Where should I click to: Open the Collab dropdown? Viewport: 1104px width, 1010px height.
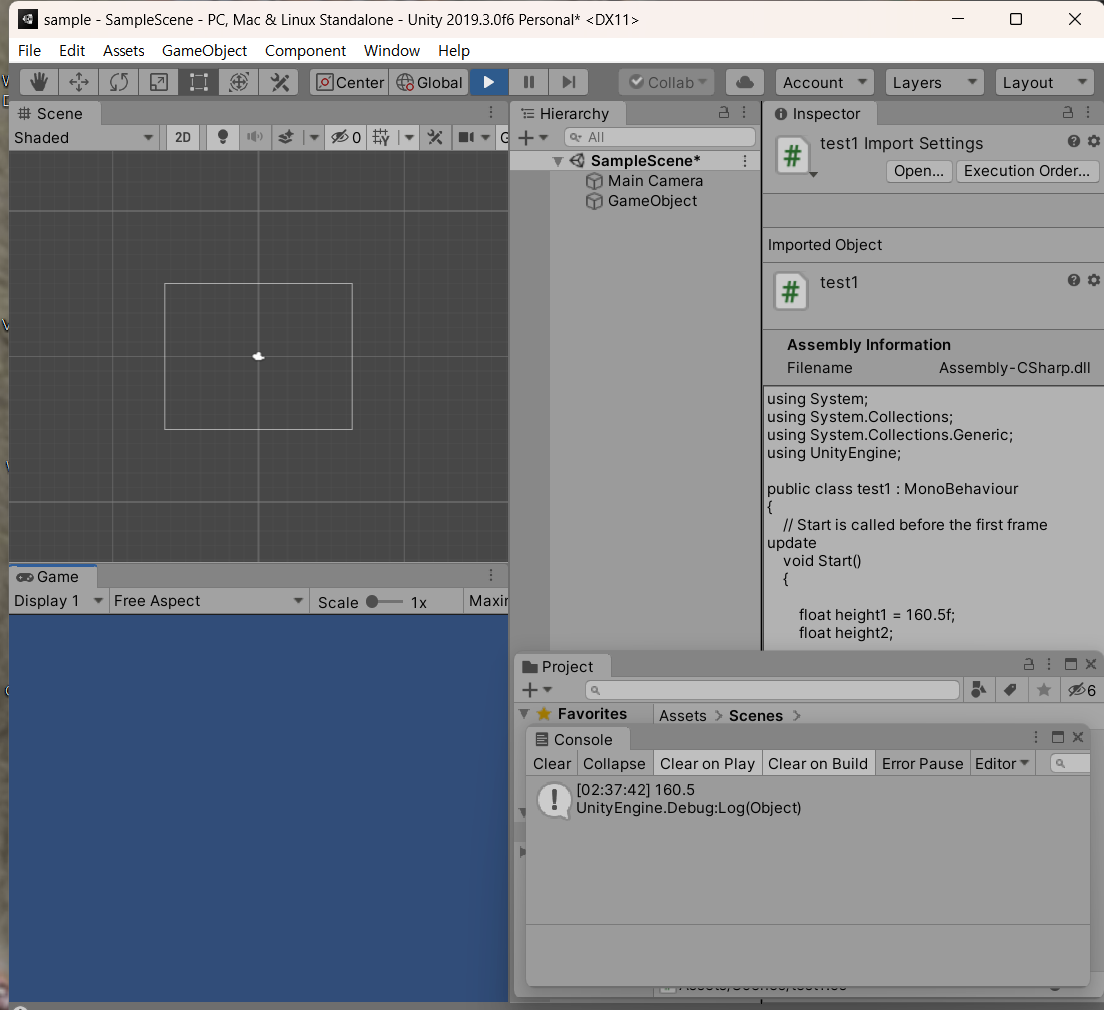click(x=667, y=82)
